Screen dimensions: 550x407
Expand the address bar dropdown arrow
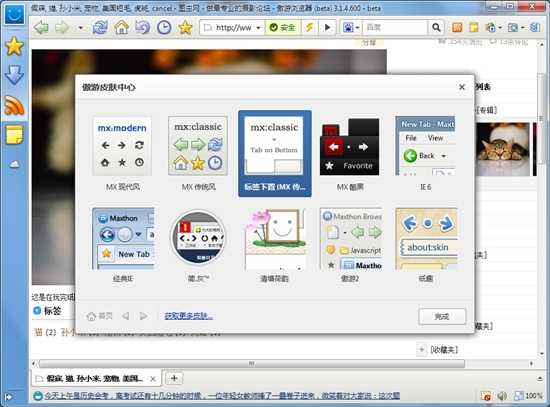pos(259,27)
